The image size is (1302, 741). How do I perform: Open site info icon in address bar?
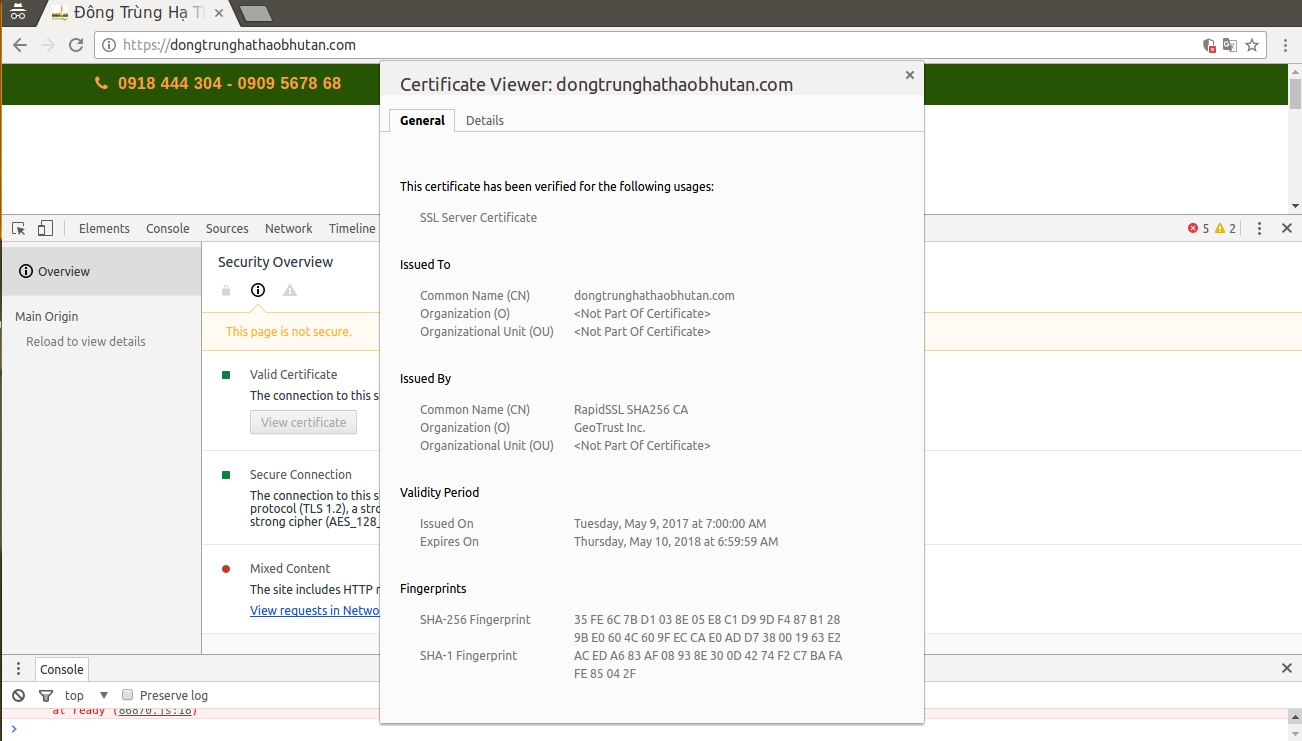click(x=108, y=45)
